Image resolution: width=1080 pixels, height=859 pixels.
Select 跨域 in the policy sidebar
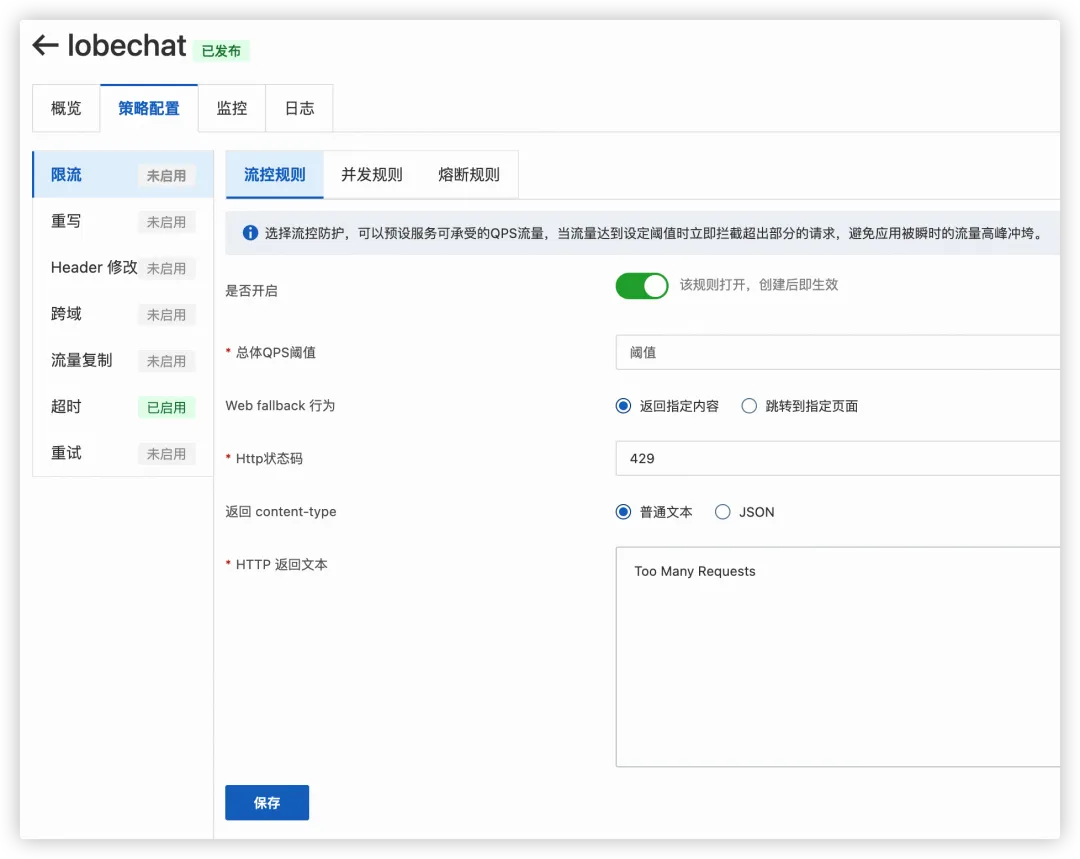tap(123, 314)
